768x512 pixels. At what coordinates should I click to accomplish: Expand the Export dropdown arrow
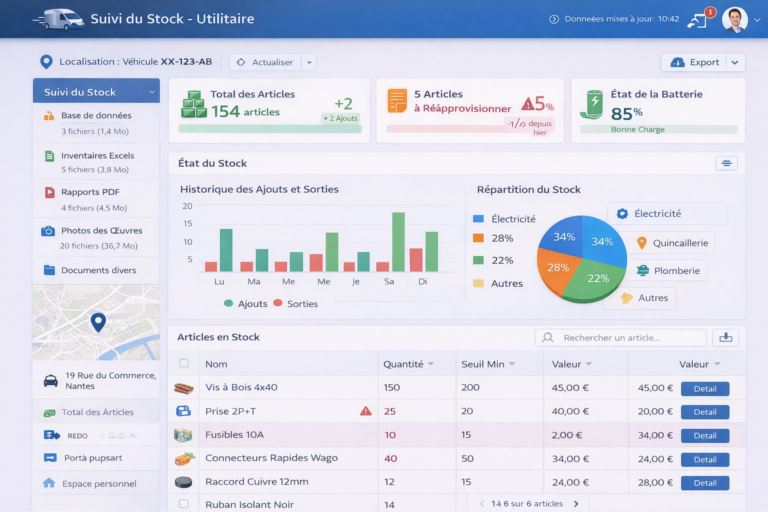[x=735, y=62]
